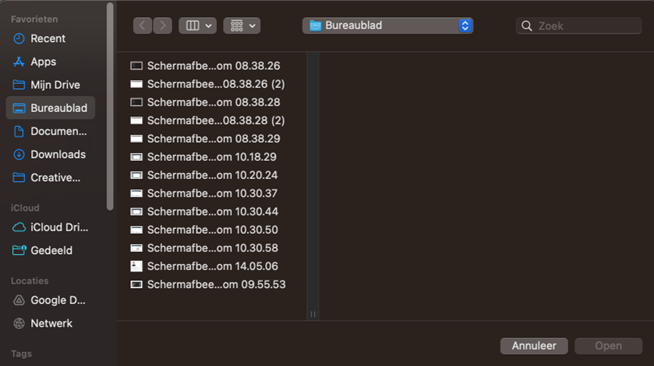Select the file ending in 14.05.06
This screenshot has height=366, width=654.
pyautogui.click(x=212, y=266)
